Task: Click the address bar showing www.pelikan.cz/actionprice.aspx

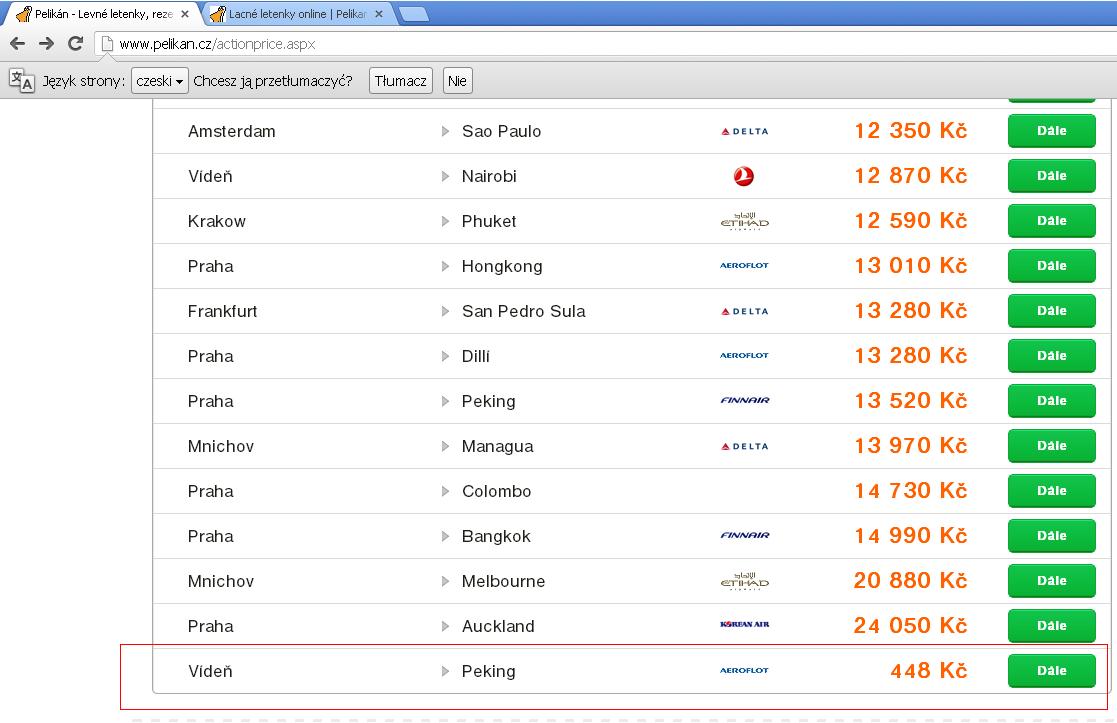Action: (606, 44)
